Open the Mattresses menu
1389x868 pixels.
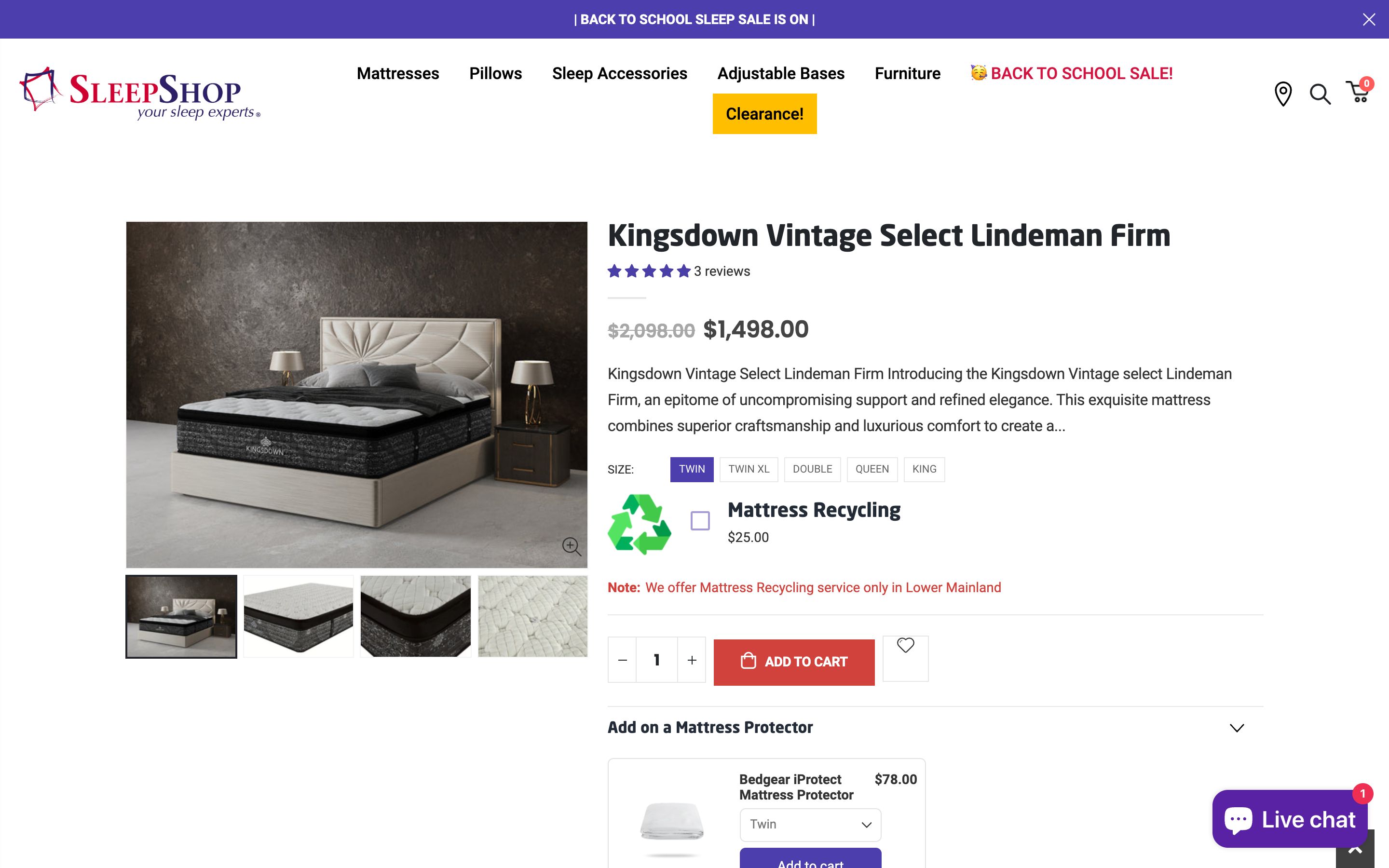pyautogui.click(x=398, y=73)
